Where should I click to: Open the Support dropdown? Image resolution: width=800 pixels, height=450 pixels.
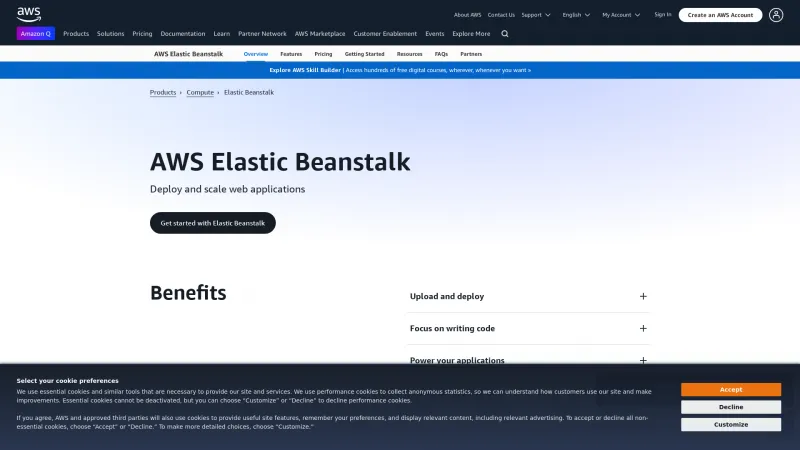(536, 15)
